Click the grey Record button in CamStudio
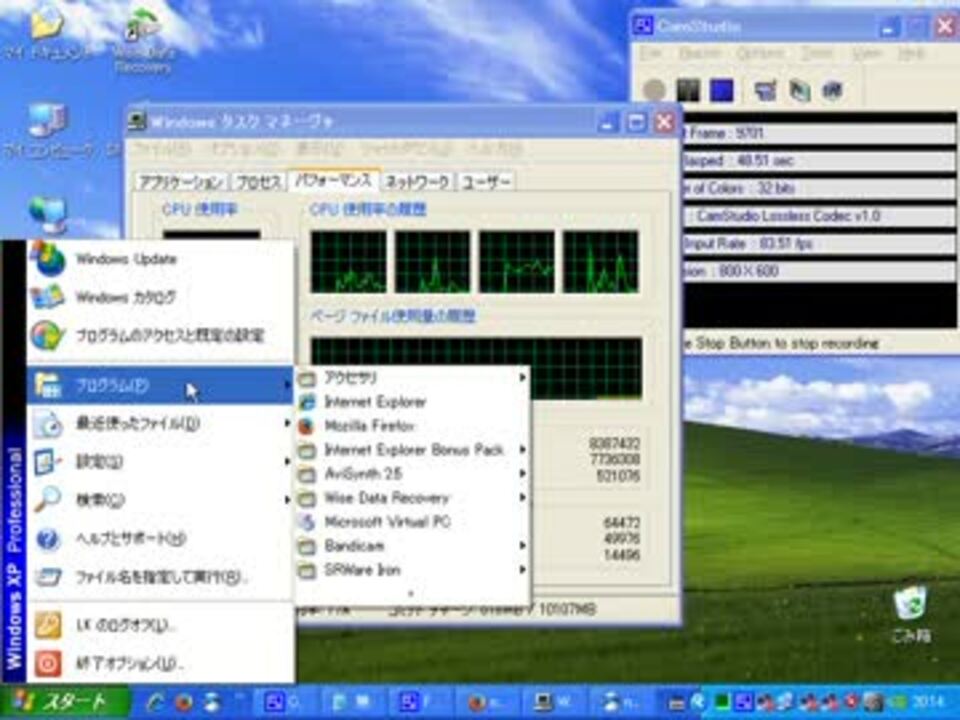960x720 pixels. [x=654, y=90]
